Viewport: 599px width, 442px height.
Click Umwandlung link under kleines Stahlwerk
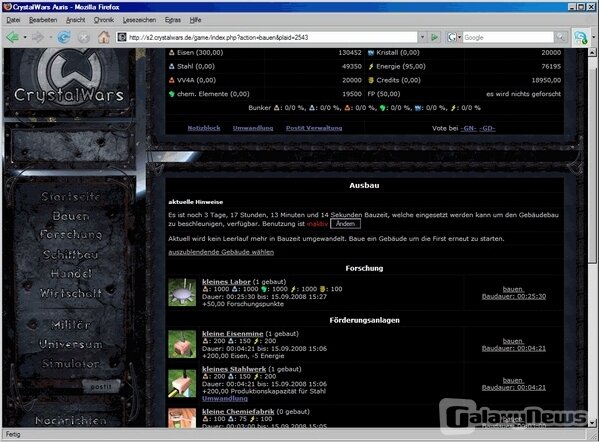(x=225, y=398)
